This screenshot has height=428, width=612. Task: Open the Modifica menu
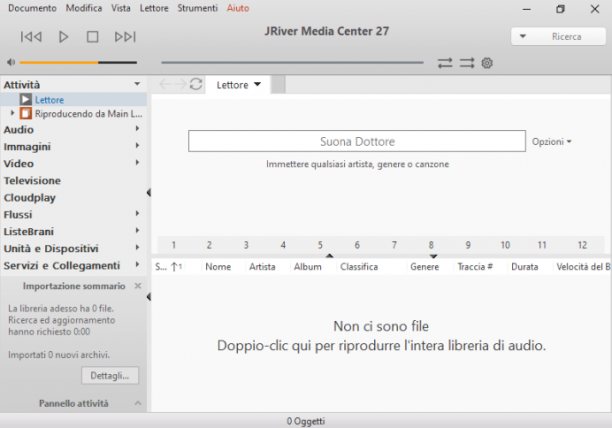[x=84, y=8]
